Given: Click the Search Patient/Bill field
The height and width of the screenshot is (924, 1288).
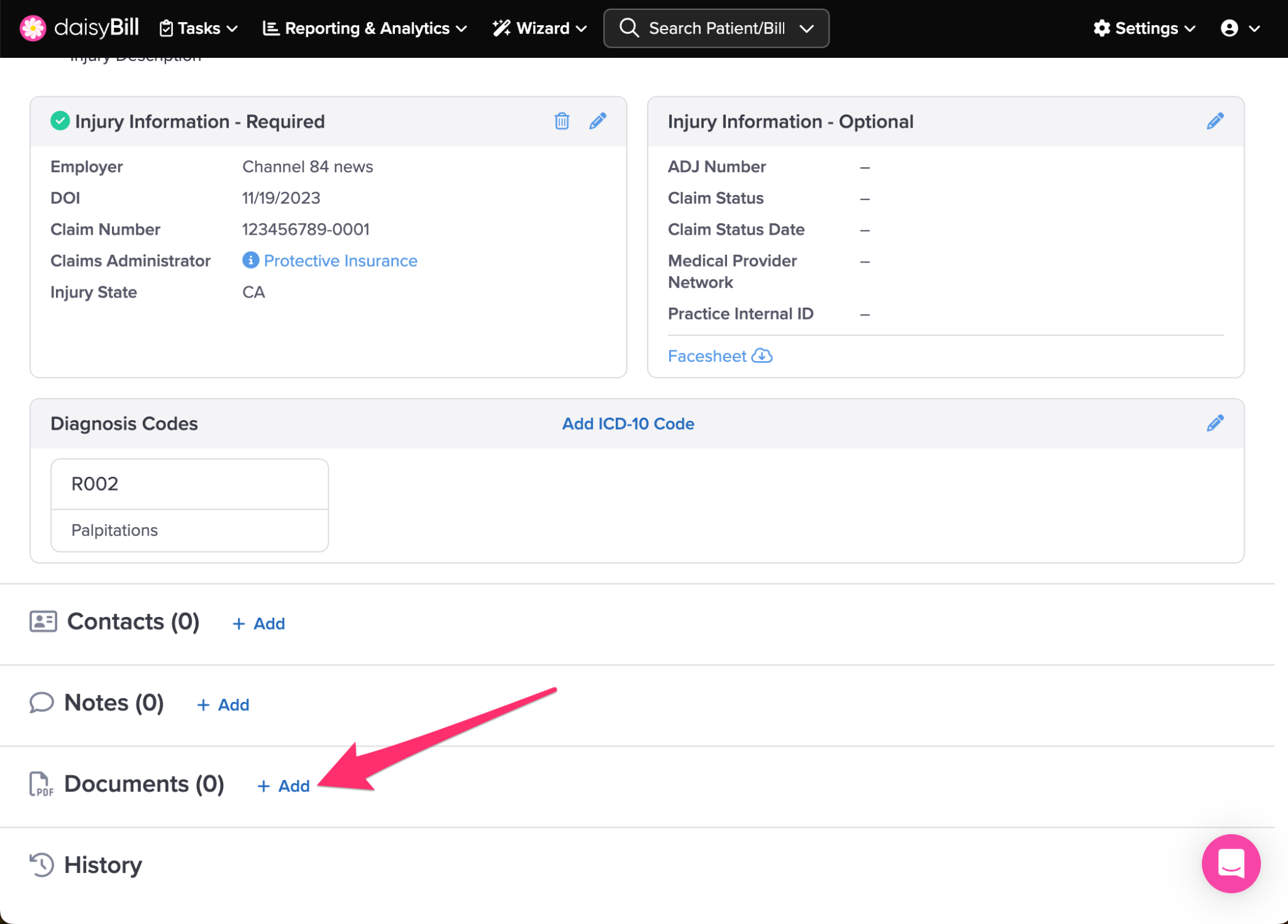Looking at the screenshot, I should point(716,28).
